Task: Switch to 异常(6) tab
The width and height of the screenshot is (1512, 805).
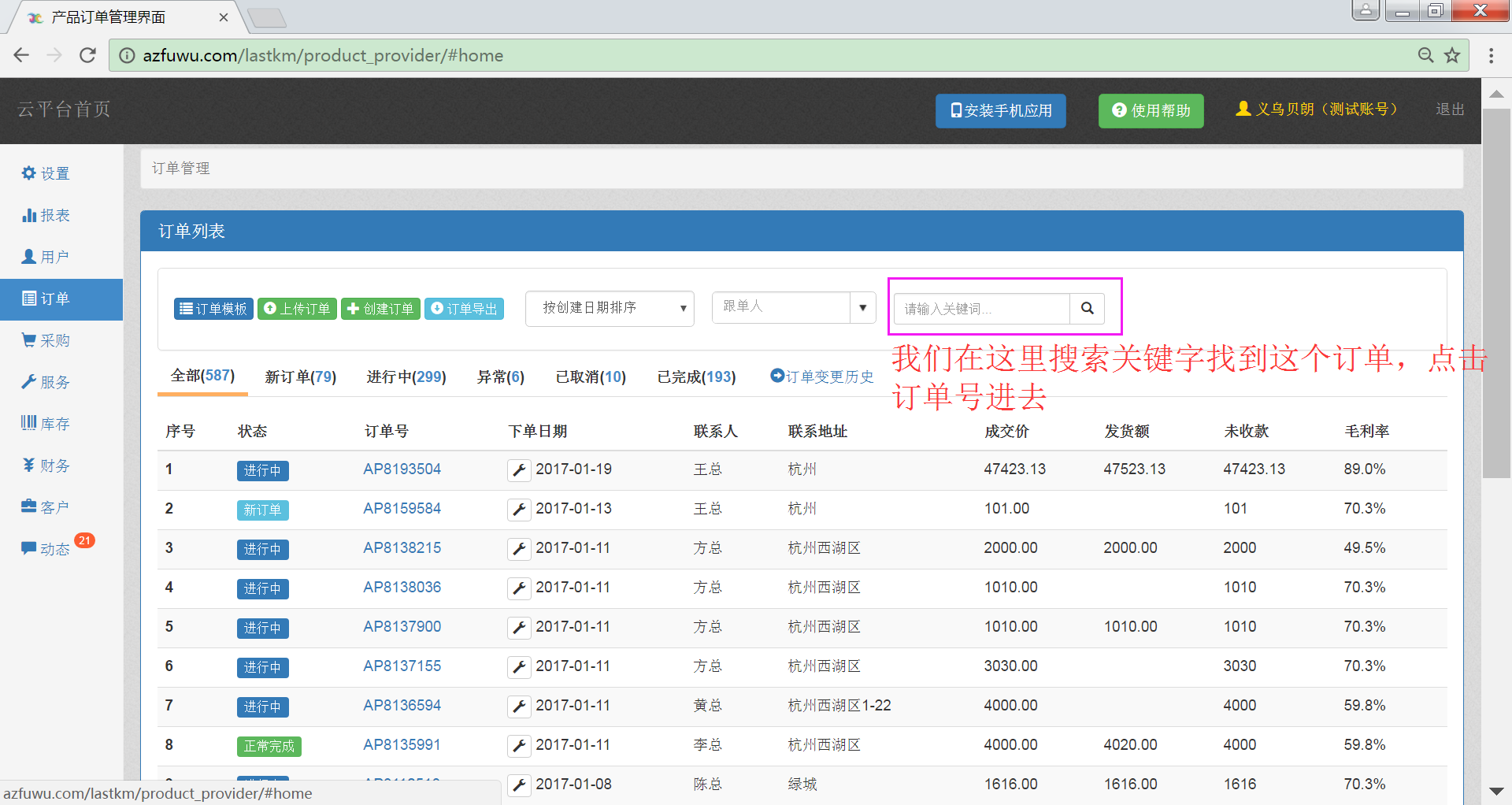Action: (x=501, y=377)
